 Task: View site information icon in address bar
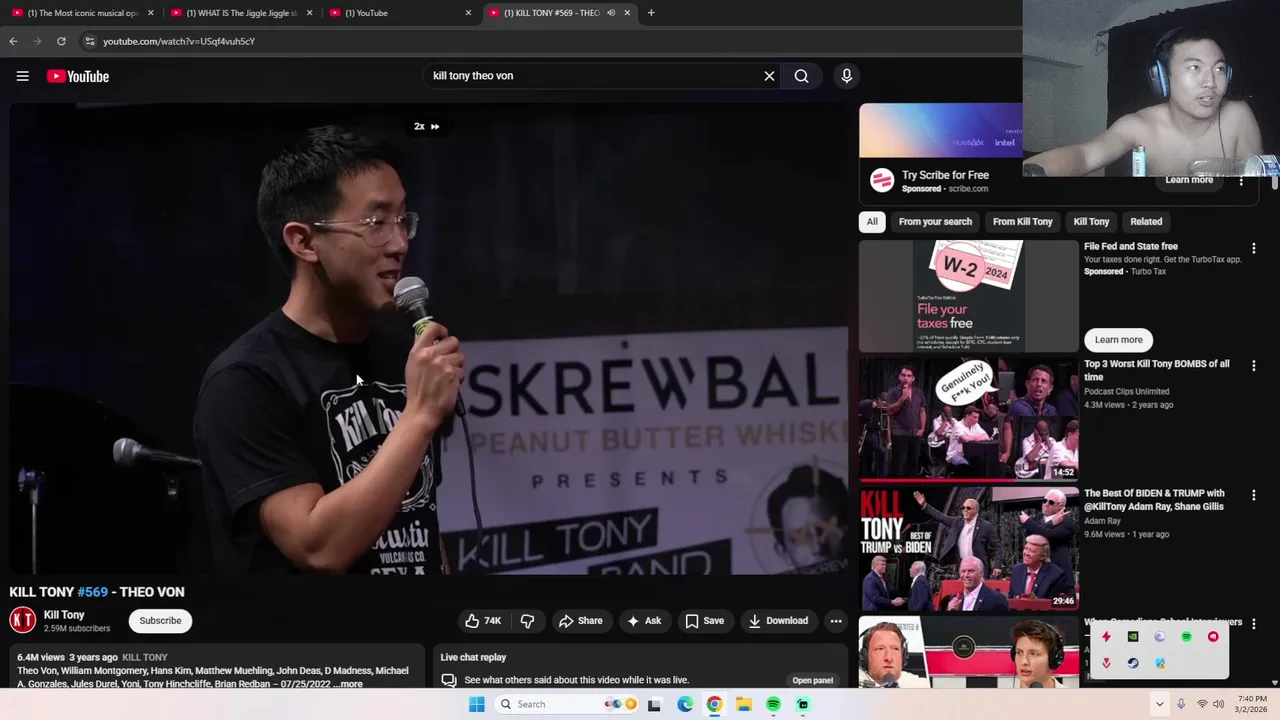click(x=90, y=41)
